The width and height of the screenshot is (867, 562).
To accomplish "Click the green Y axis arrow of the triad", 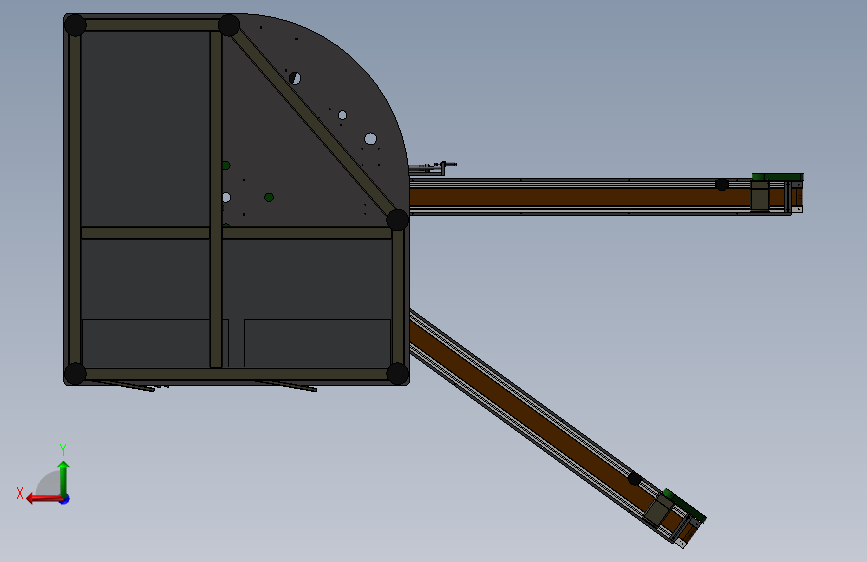I will (x=64, y=479).
